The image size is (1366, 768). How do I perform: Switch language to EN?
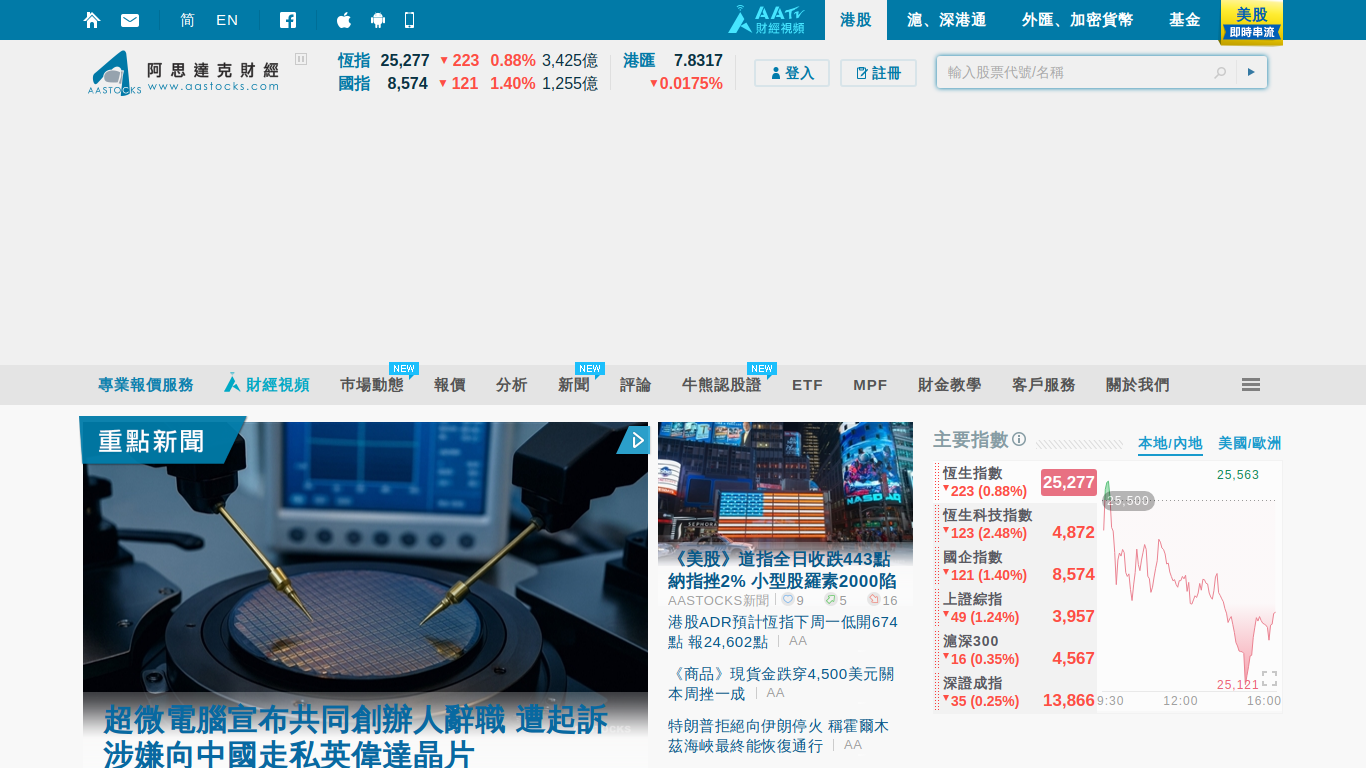[227, 20]
